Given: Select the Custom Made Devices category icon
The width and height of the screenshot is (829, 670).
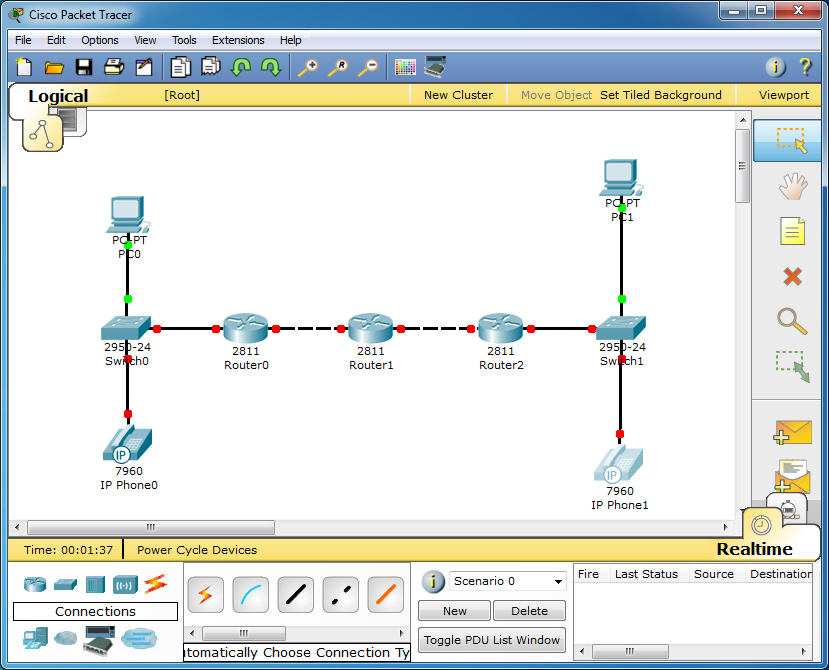Looking at the screenshot, I should pyautogui.click(x=99, y=640).
